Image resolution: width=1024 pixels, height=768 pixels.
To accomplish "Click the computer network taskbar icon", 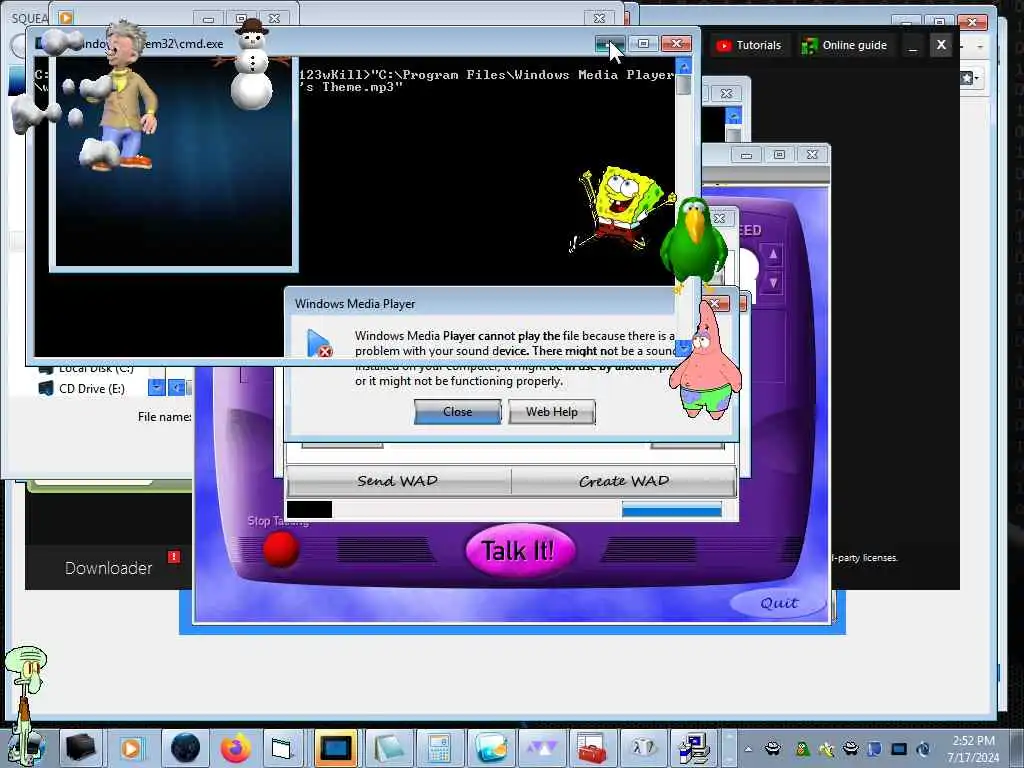I will click(694, 748).
